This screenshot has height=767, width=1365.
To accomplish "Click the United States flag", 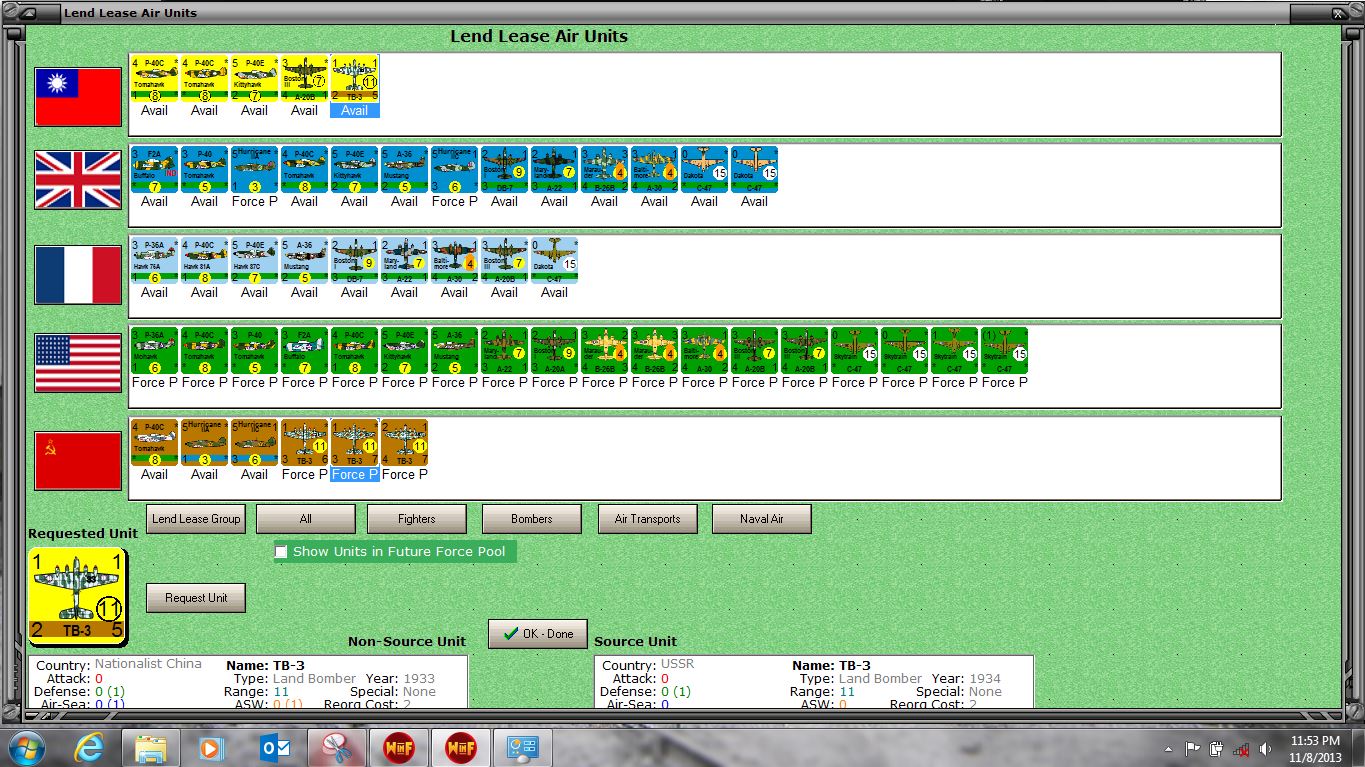I will click(x=78, y=363).
